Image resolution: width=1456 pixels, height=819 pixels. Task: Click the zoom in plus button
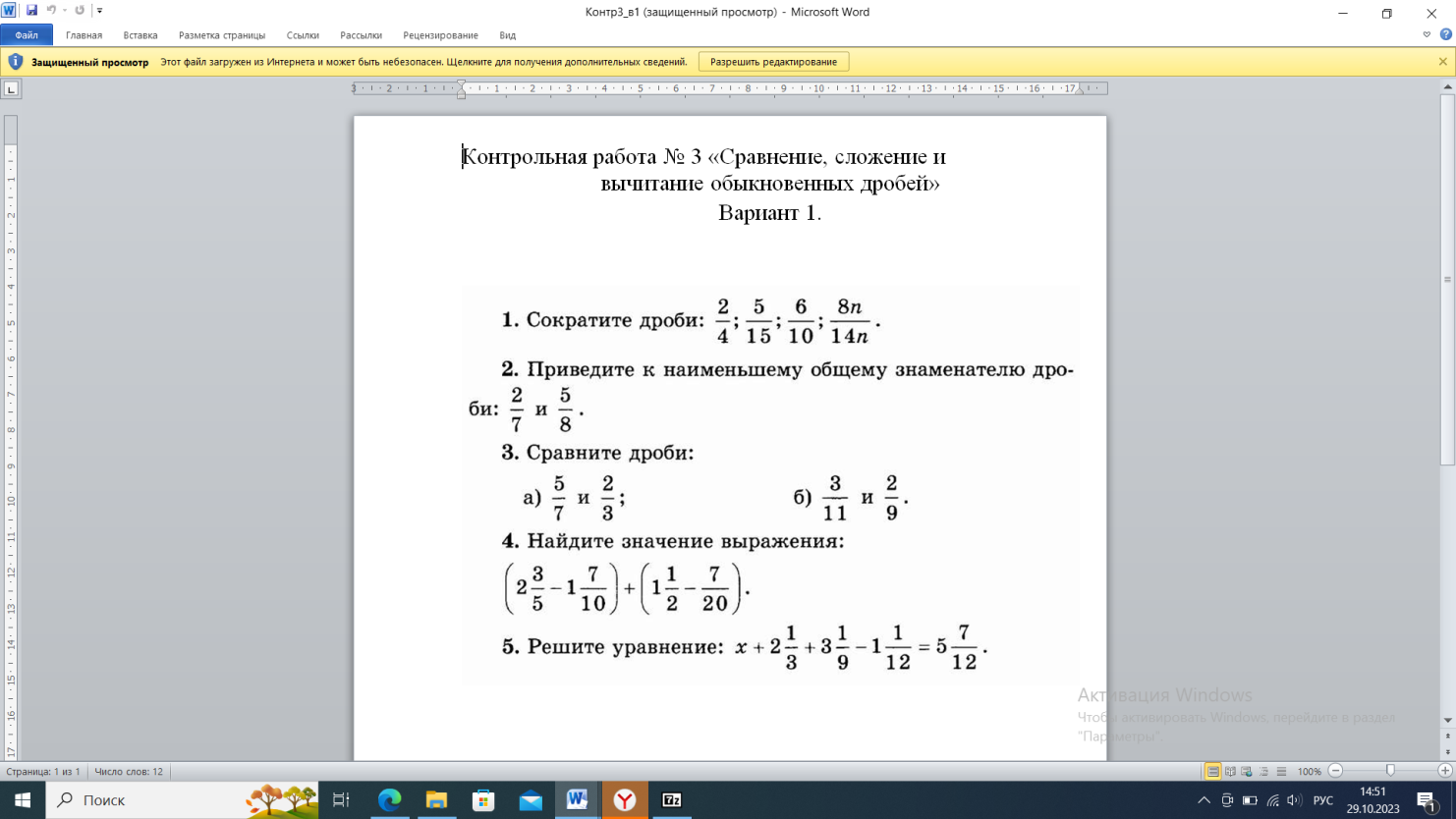point(1444,772)
